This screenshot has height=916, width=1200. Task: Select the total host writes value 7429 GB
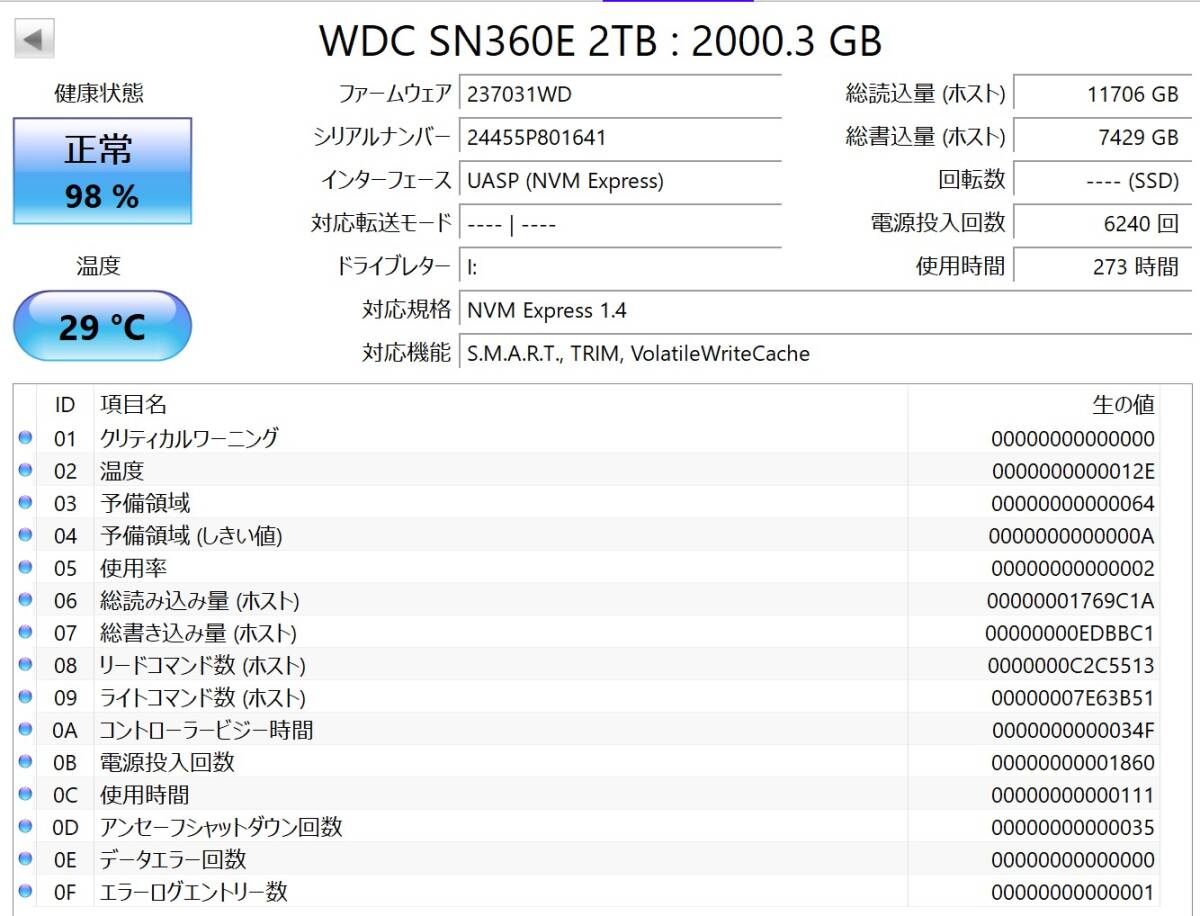[1102, 137]
